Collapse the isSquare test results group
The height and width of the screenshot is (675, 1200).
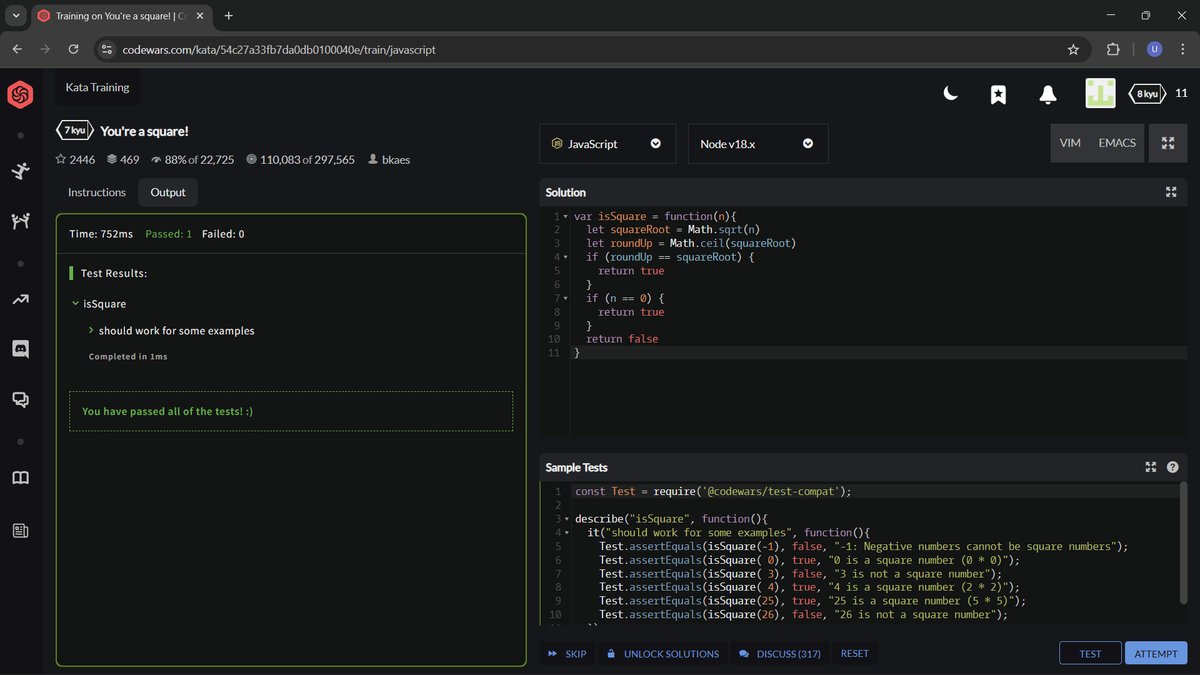[x=76, y=303]
